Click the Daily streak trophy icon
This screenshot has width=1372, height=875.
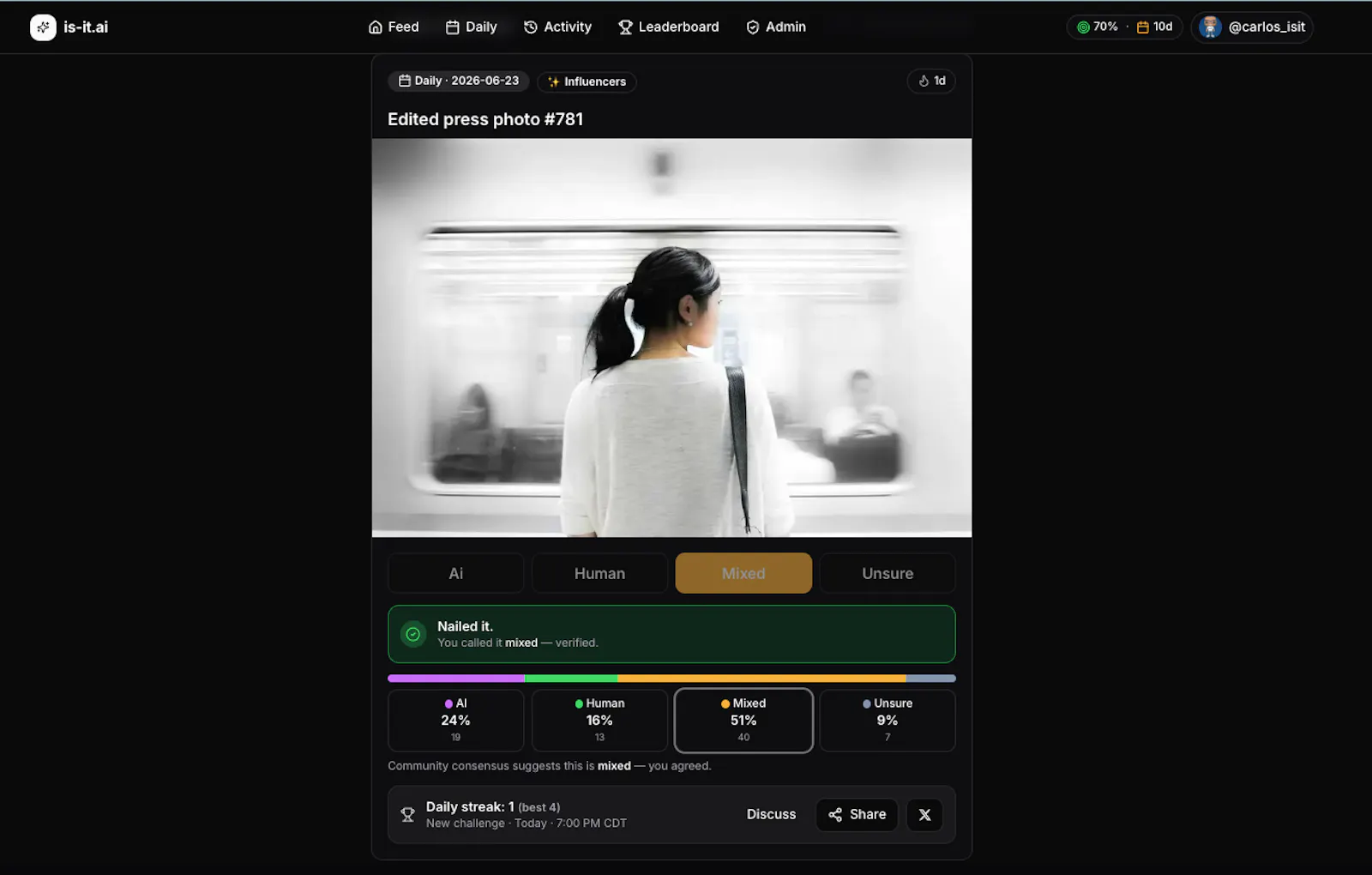click(x=408, y=815)
